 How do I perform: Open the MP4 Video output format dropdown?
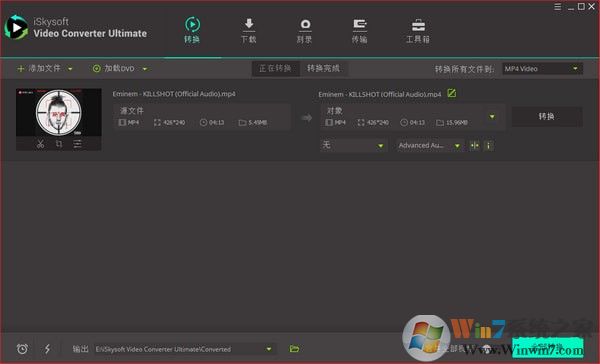coord(542,69)
